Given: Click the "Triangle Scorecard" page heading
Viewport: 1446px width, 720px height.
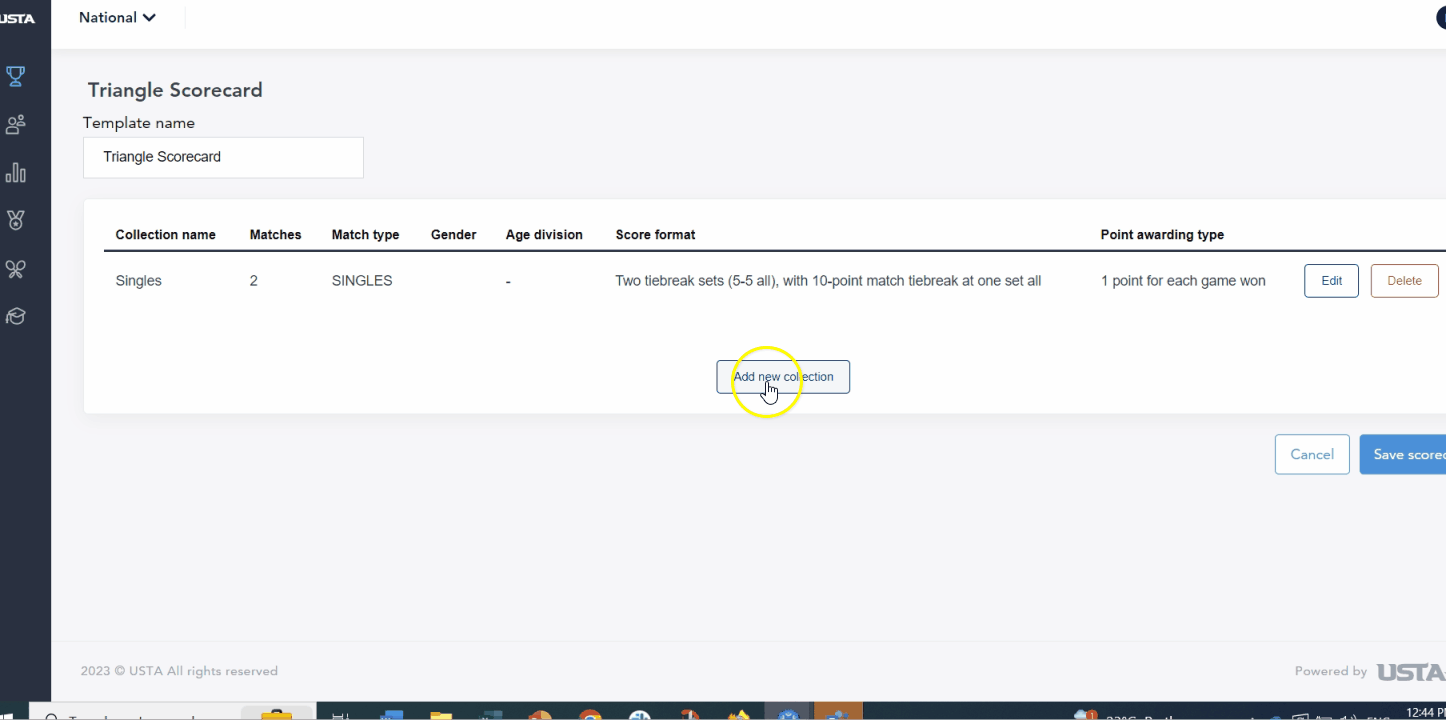Looking at the screenshot, I should coord(175,90).
